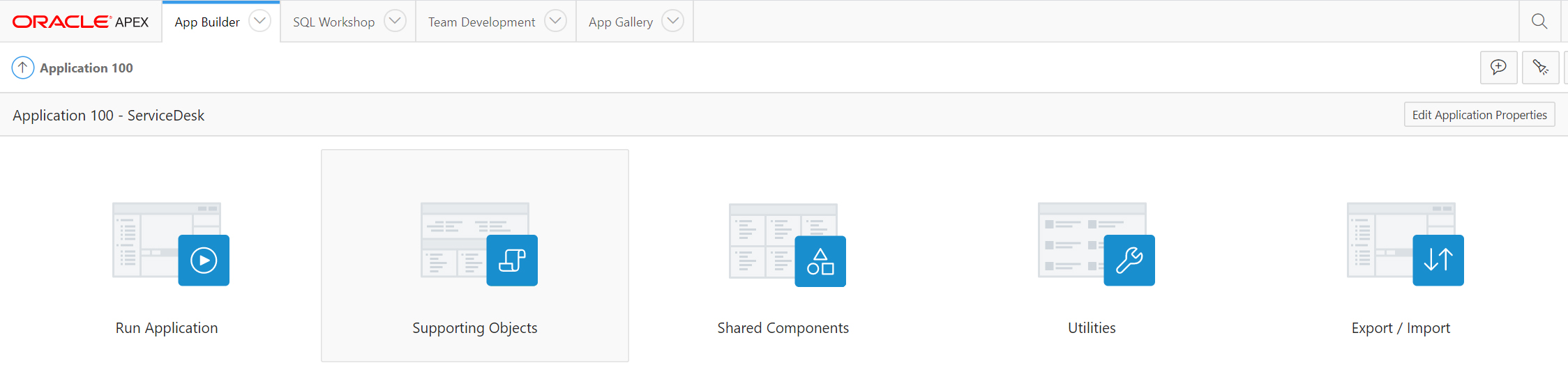Click the Oracle APEX logo
The width and height of the screenshot is (1568, 372).
81,22
